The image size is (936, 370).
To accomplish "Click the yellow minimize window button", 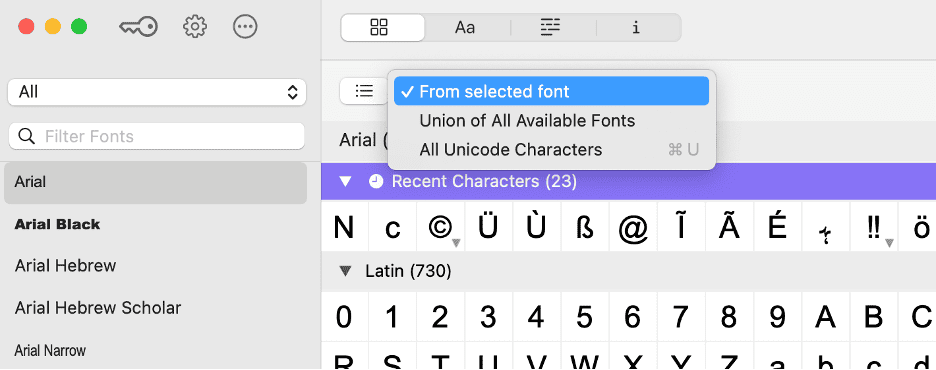I will 53,27.
